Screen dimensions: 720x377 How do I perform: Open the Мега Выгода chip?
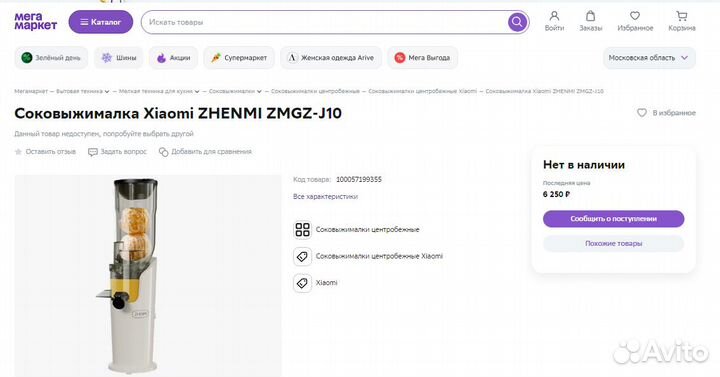click(422, 58)
